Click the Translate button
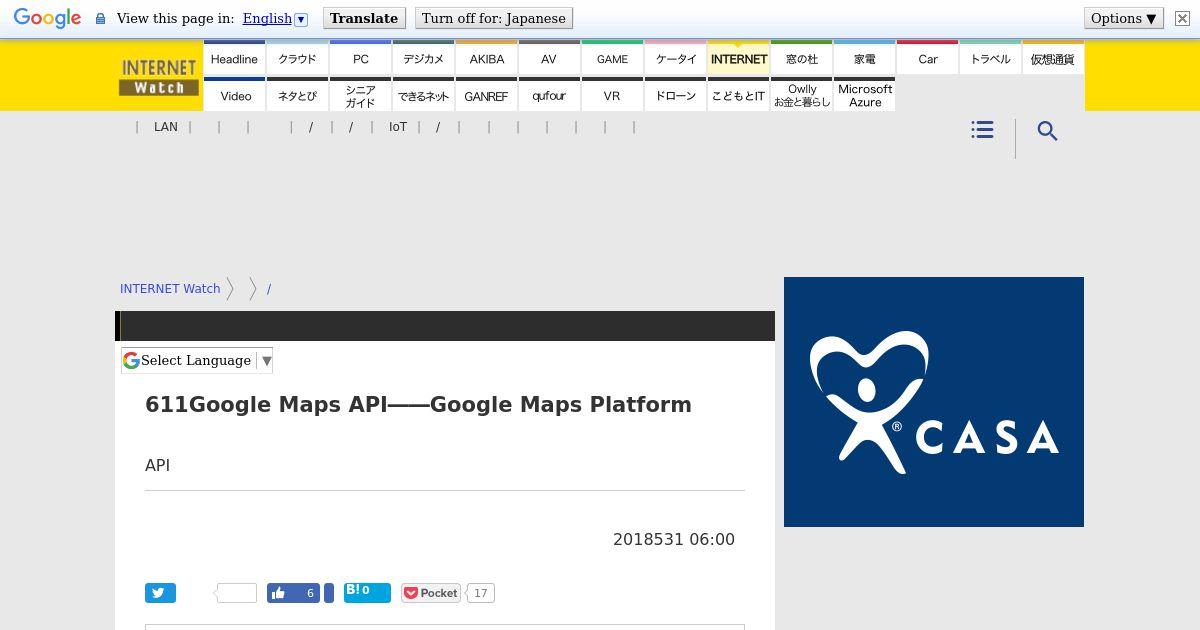This screenshot has width=1200, height=630. [364, 18]
